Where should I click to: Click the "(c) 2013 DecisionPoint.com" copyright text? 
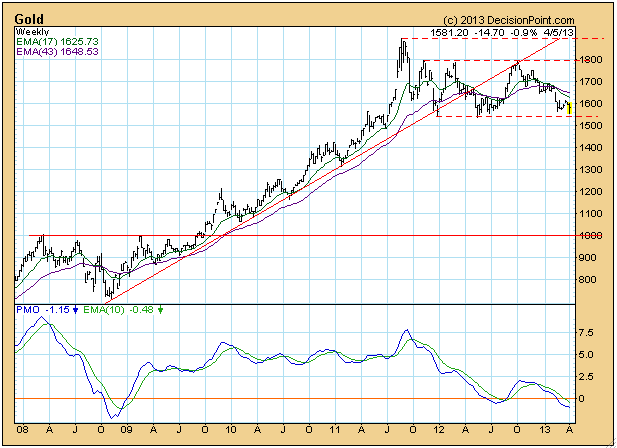coord(509,20)
